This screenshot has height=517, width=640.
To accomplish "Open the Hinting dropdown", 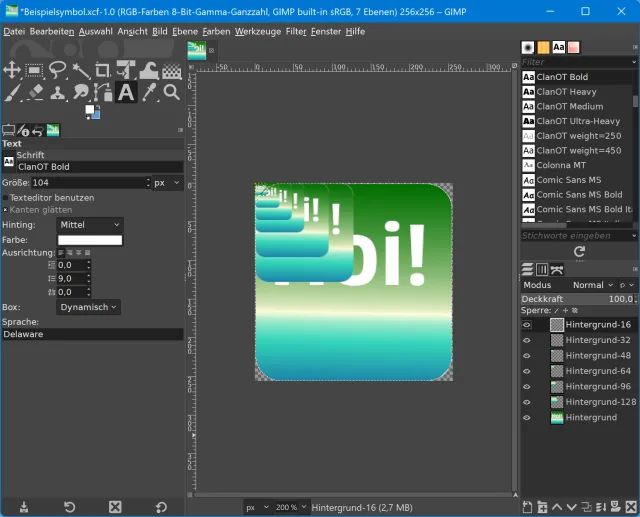I will pos(90,225).
